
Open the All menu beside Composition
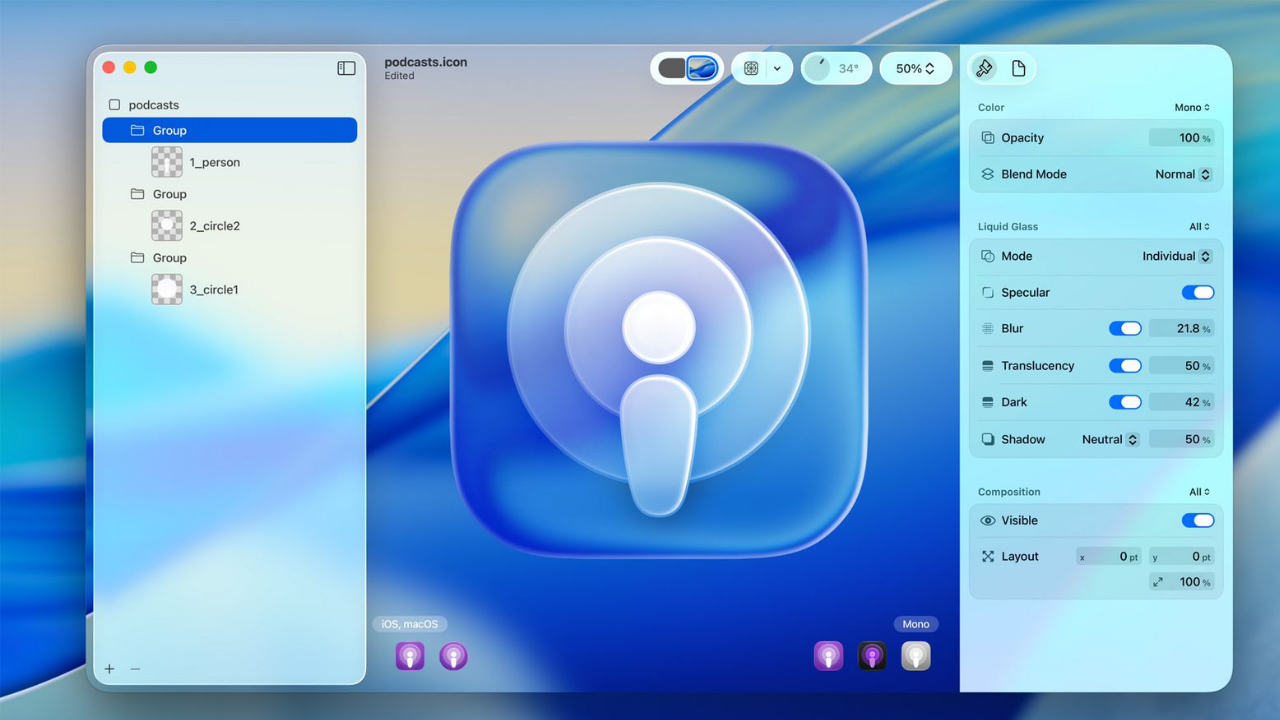tap(1199, 492)
